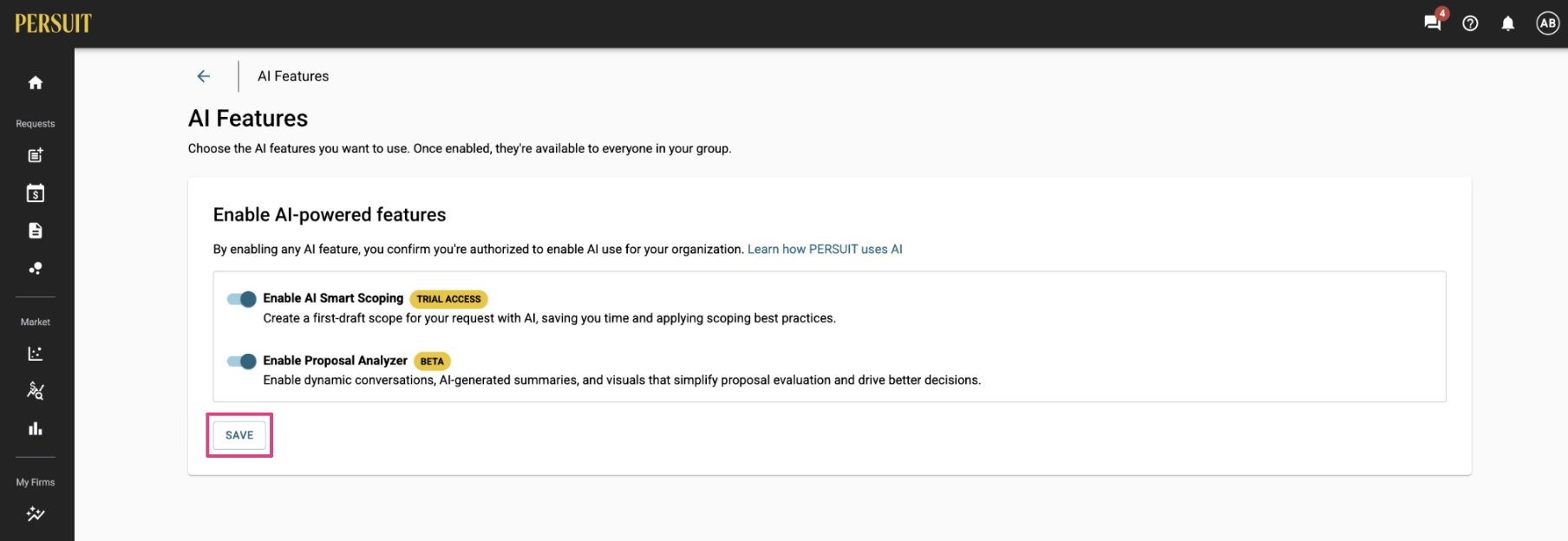This screenshot has height=541, width=1568.
Task: Open the calendar dollar icon in sidebar
Action: point(36,192)
